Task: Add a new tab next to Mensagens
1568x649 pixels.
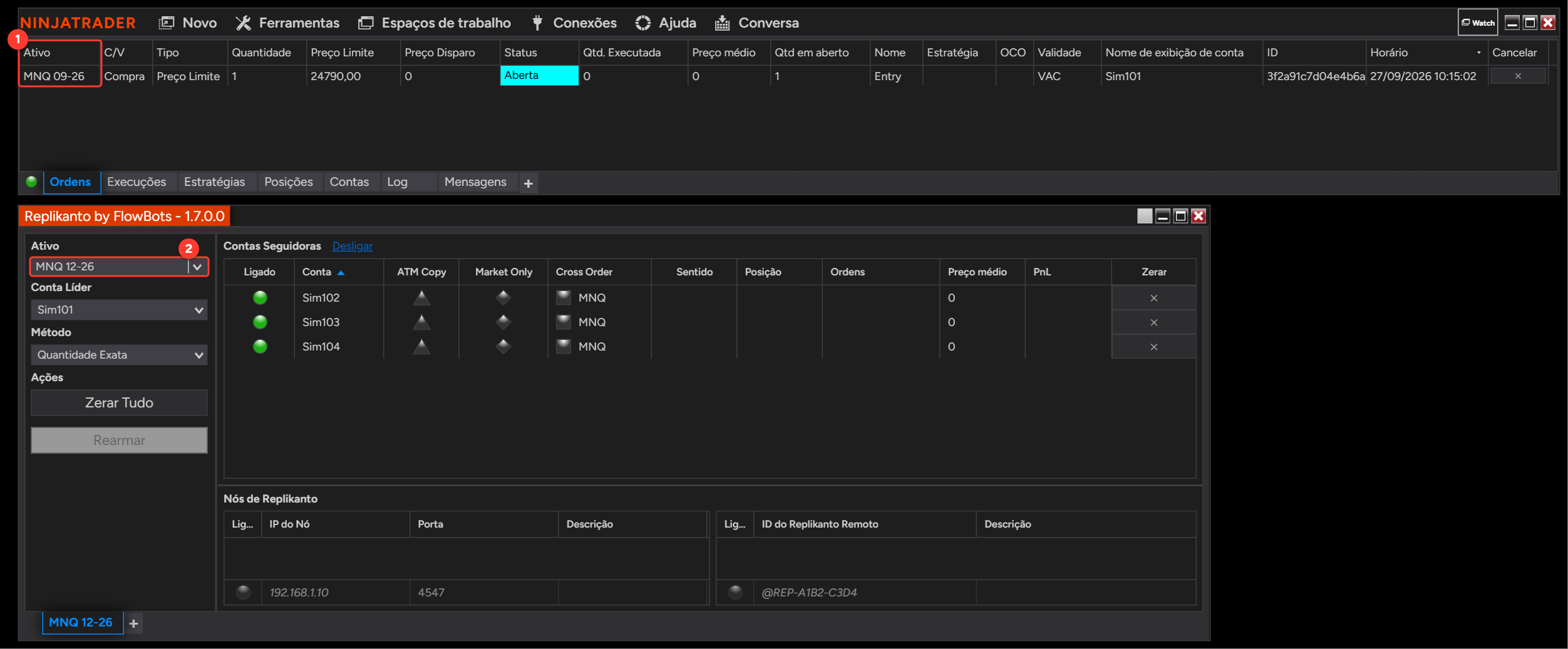Action: click(x=529, y=183)
